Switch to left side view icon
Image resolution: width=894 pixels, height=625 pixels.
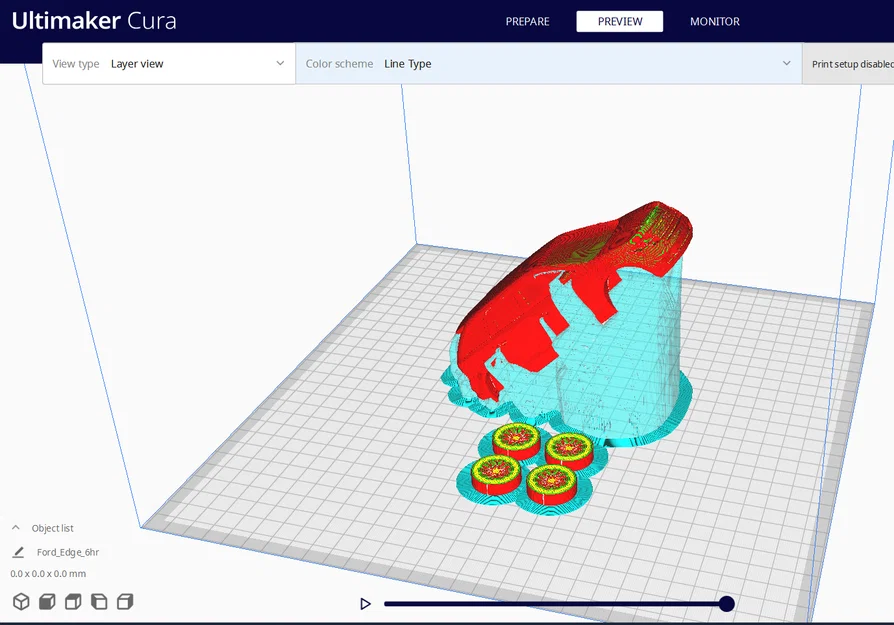(x=99, y=602)
